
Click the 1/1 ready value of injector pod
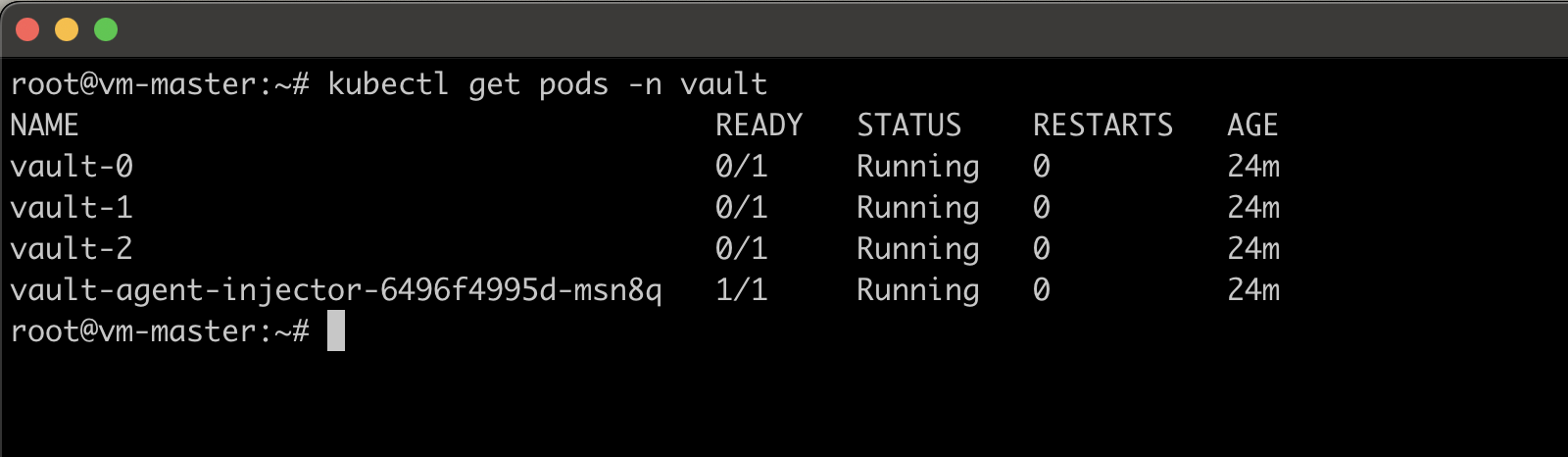[x=741, y=290]
